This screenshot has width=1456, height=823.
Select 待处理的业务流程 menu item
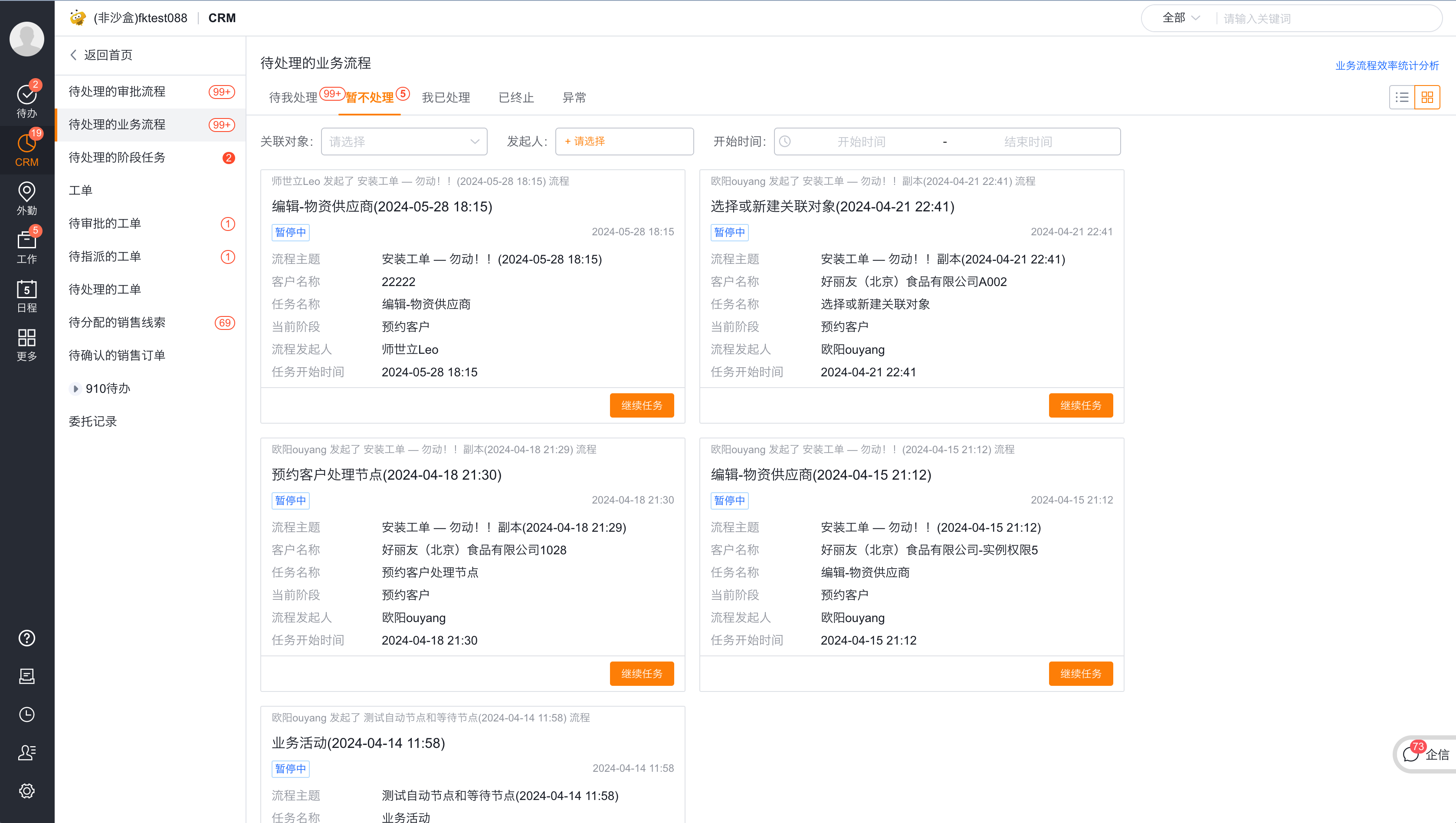(x=151, y=125)
